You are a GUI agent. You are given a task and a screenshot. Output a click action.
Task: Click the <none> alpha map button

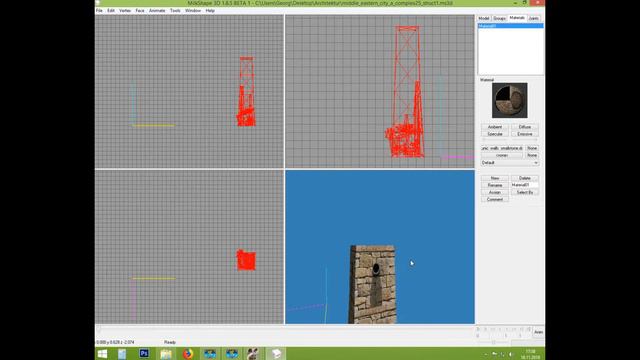[502, 156]
